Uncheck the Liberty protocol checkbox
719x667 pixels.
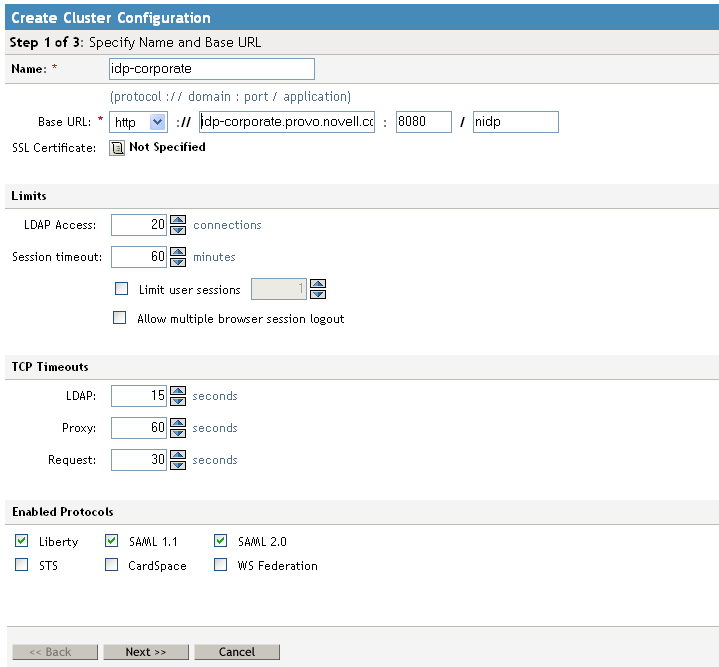[x=22, y=540]
